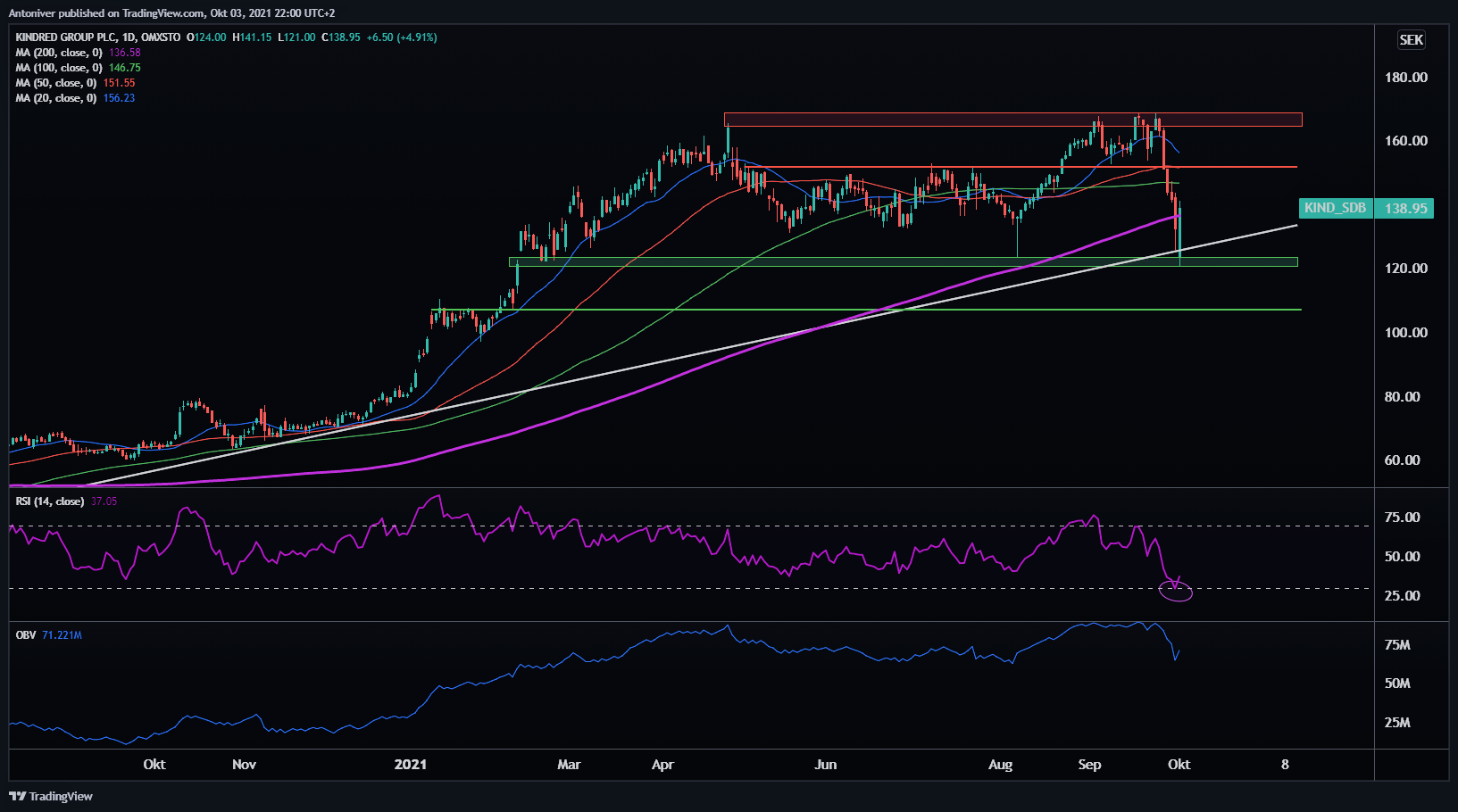Image resolution: width=1458 pixels, height=812 pixels.
Task: Click the KINDRED GROUP PLC symbol title
Action: (x=66, y=37)
